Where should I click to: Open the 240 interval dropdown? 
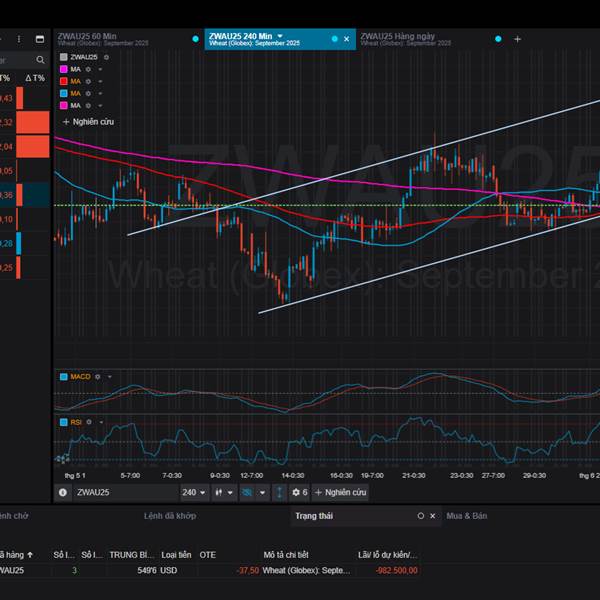[x=194, y=492]
